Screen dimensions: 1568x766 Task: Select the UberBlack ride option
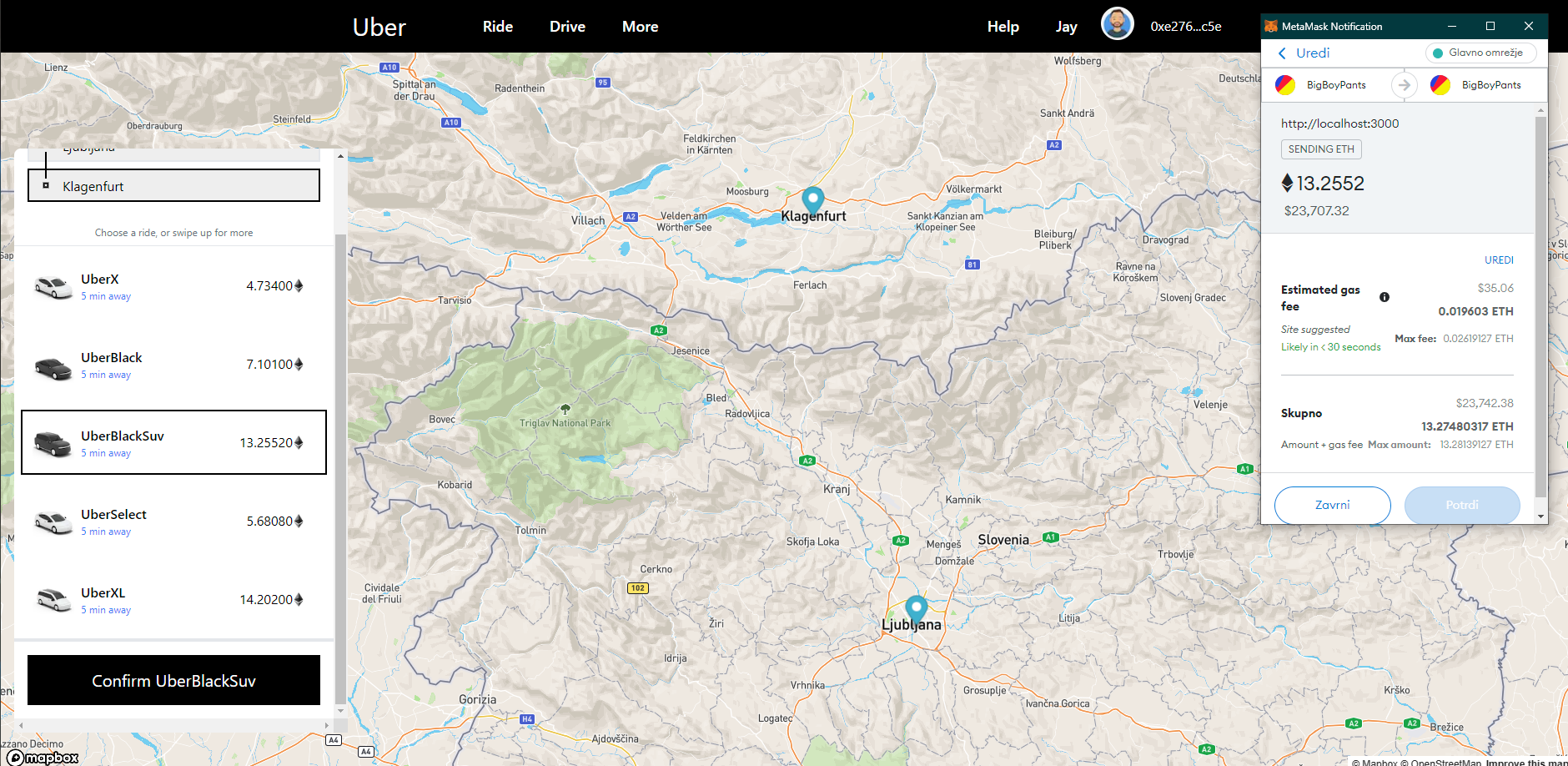pos(173,365)
